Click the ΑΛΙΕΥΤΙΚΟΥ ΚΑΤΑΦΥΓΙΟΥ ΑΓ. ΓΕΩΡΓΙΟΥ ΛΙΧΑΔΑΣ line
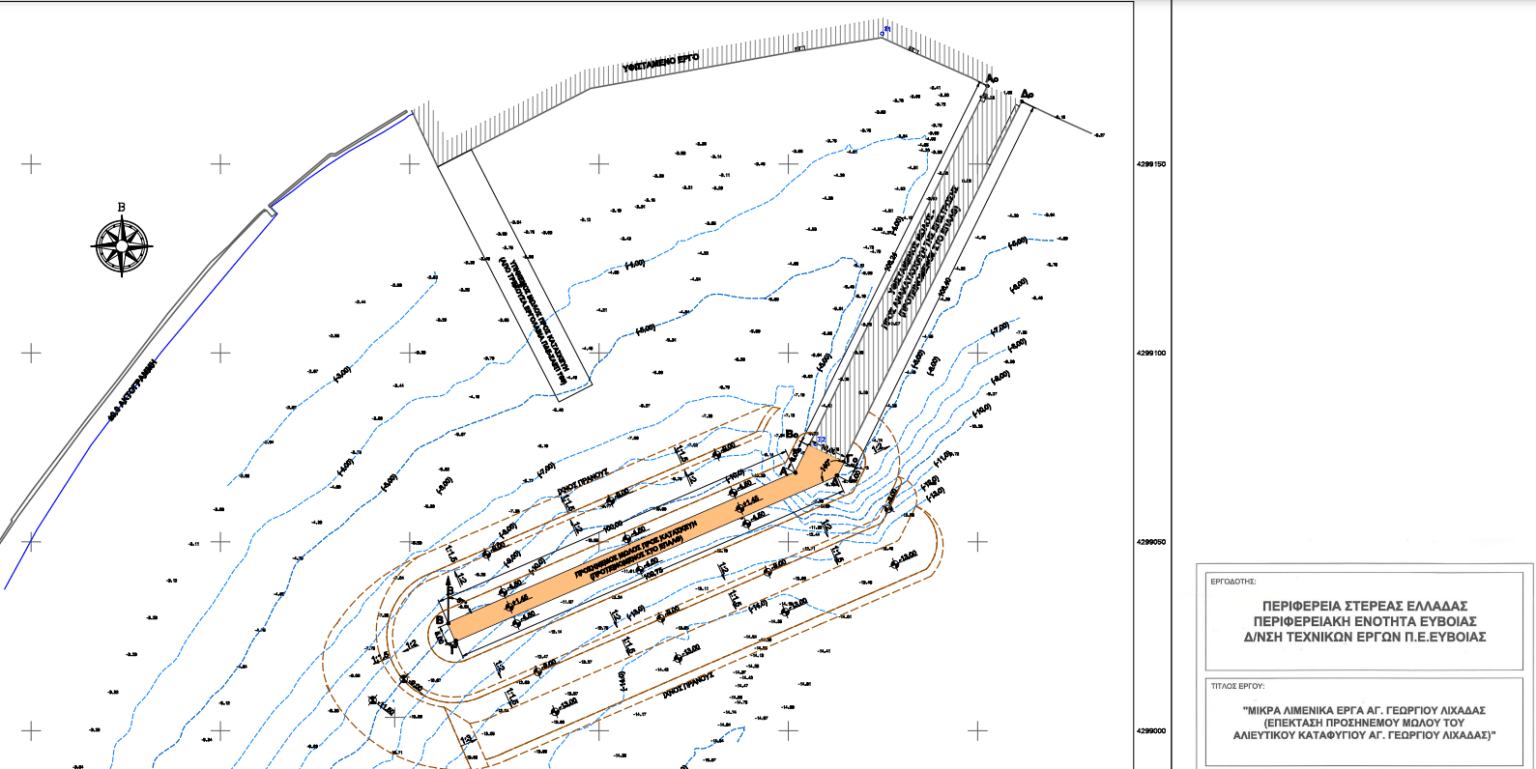 pyautogui.click(x=1364, y=734)
